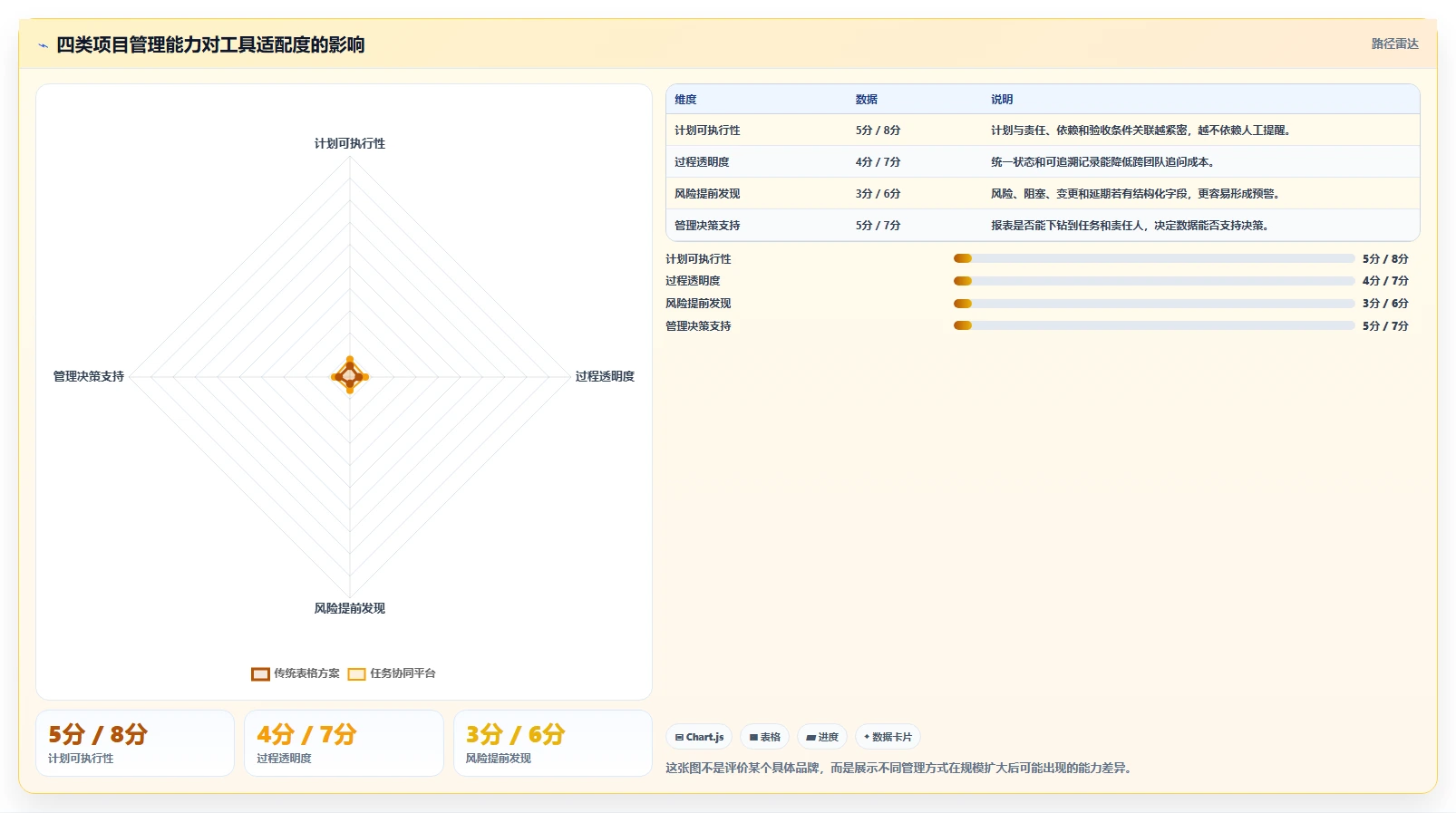Click the radar chart center data polygon
The width and height of the screenshot is (1456, 813).
pyautogui.click(x=350, y=376)
